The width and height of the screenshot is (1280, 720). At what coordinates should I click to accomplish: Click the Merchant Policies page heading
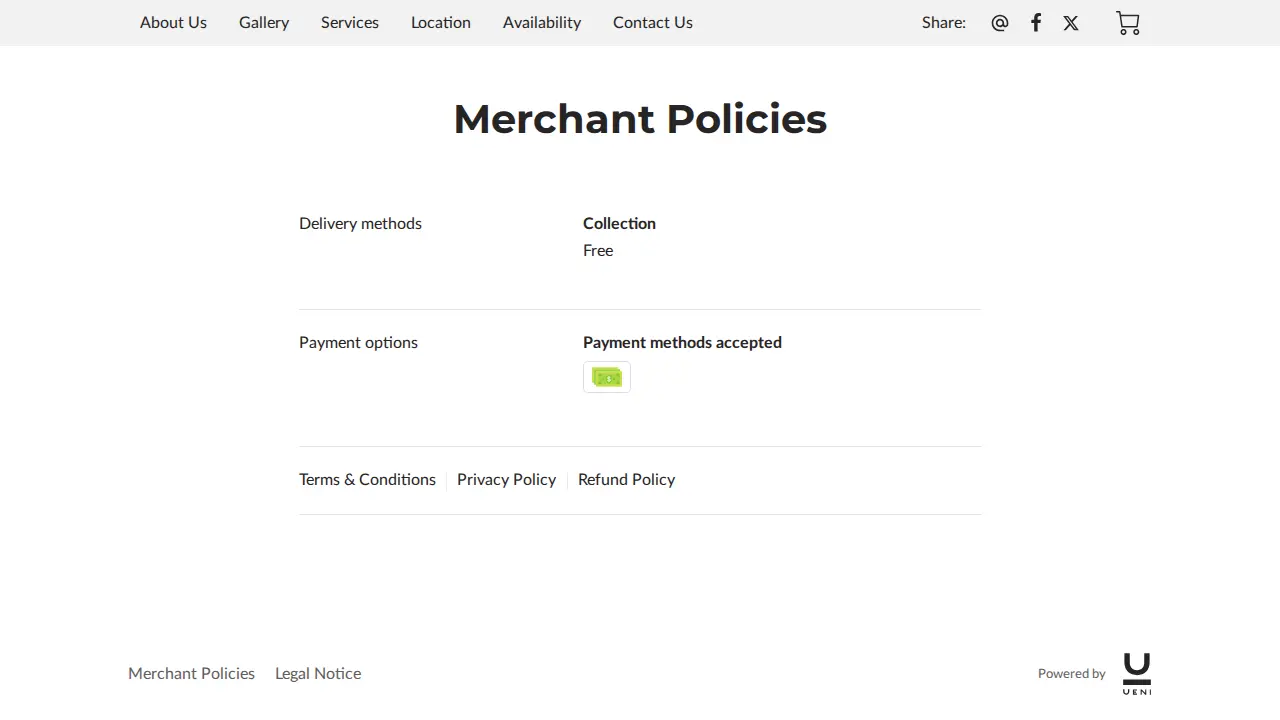pyautogui.click(x=640, y=119)
